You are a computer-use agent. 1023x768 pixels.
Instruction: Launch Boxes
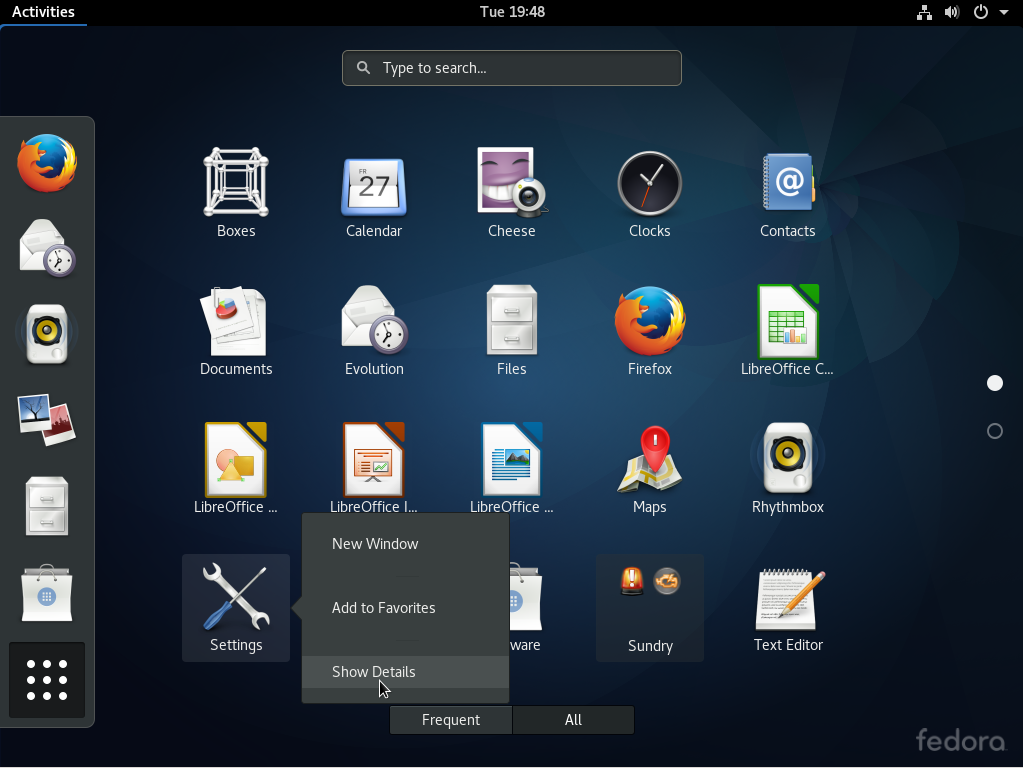(x=236, y=190)
